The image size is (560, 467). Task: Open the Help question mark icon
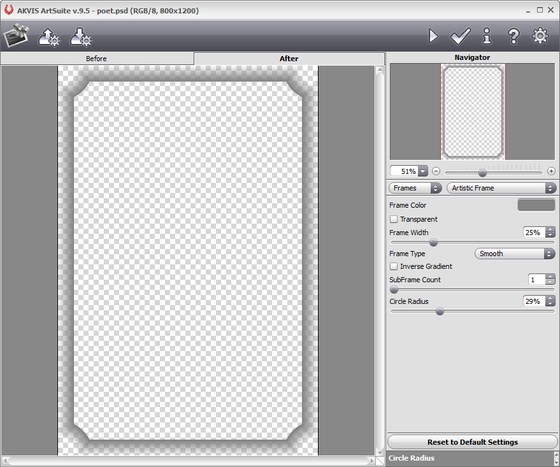[x=514, y=36]
